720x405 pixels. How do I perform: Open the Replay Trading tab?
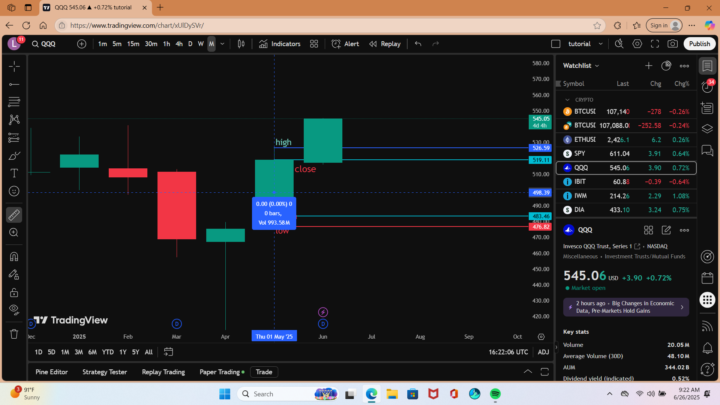163,372
